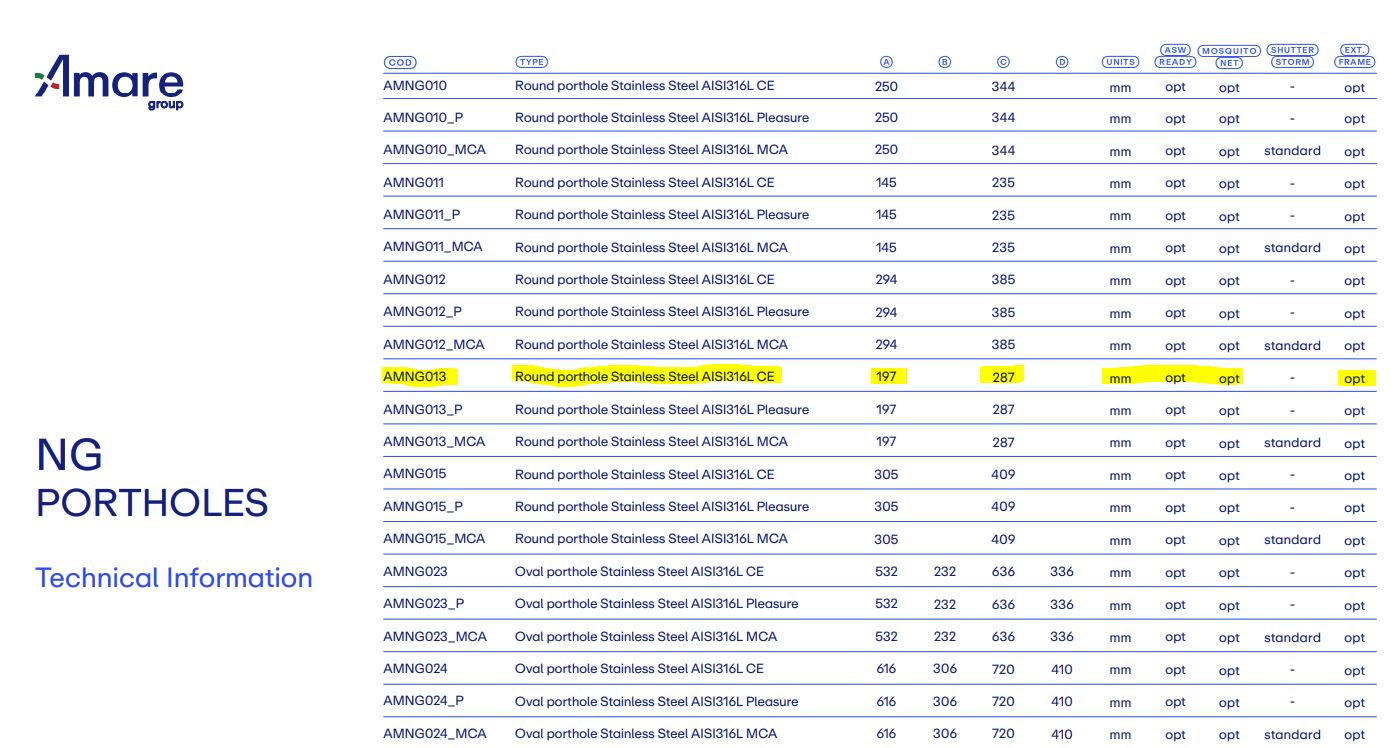Click the AMNG024_MCA code in last row

[x=435, y=734]
